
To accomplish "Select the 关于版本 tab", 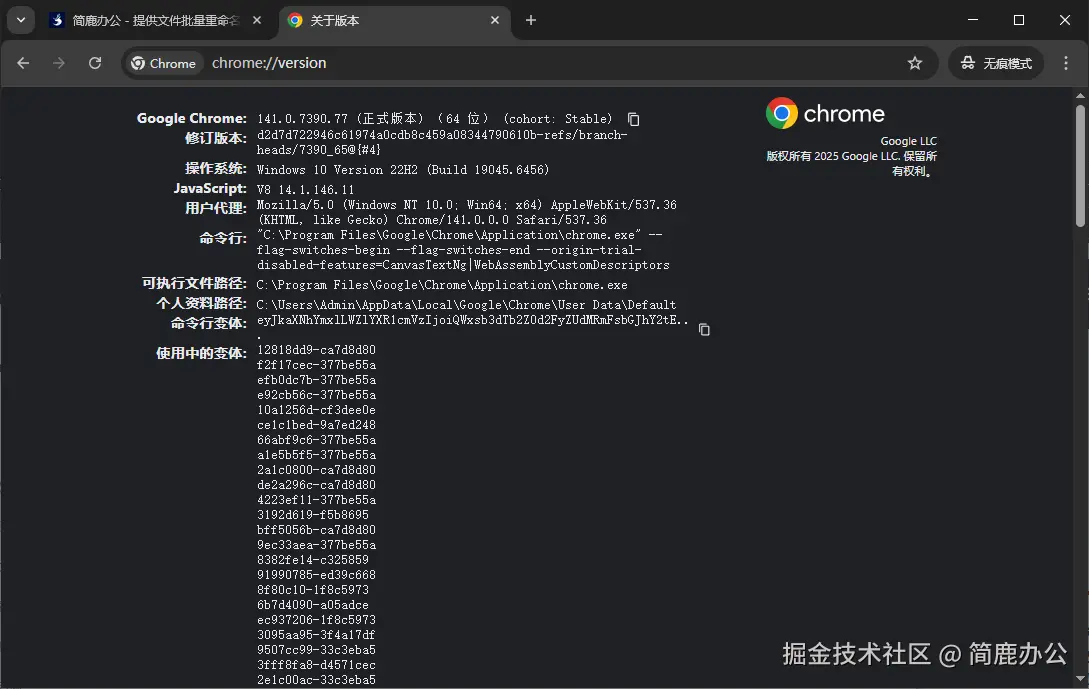I will click(x=394, y=21).
